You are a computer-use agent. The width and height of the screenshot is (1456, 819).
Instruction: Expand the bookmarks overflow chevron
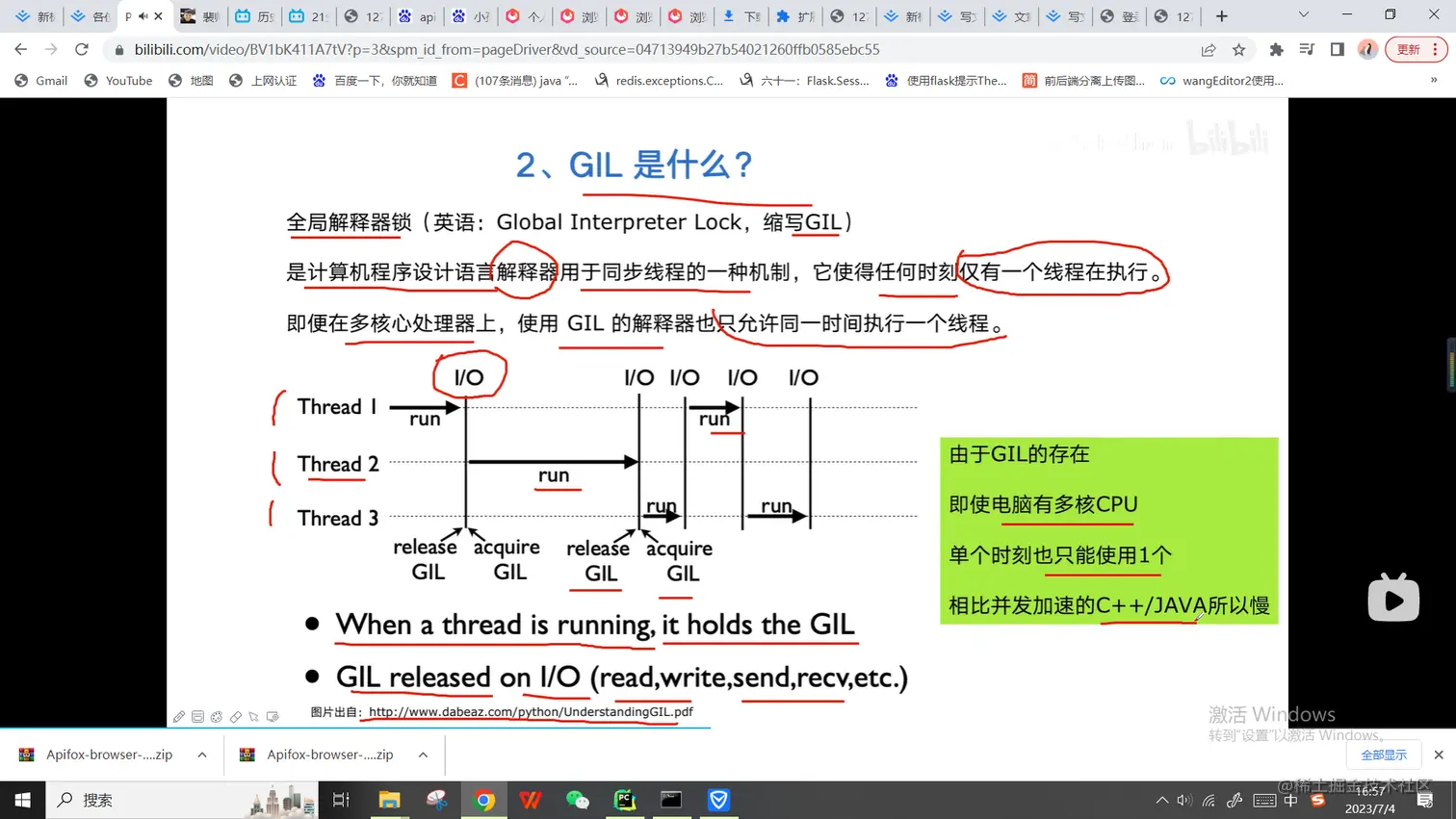(1434, 81)
